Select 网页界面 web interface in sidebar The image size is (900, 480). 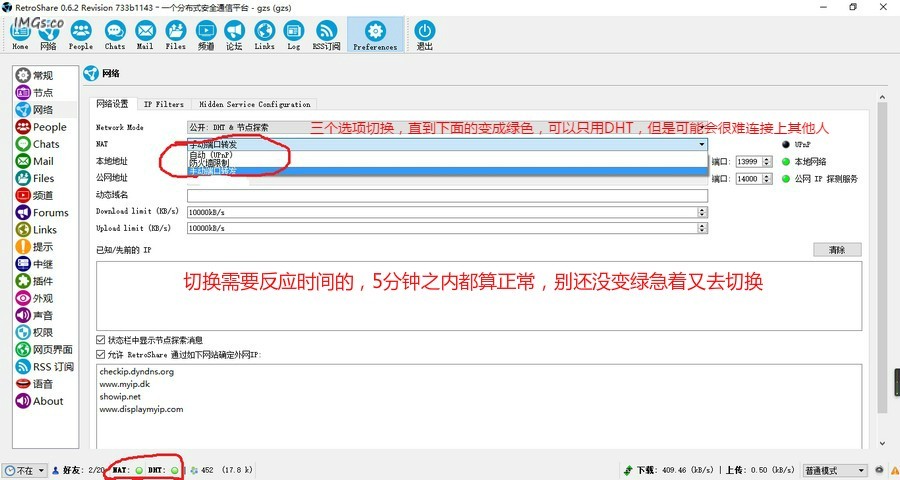tap(44, 349)
